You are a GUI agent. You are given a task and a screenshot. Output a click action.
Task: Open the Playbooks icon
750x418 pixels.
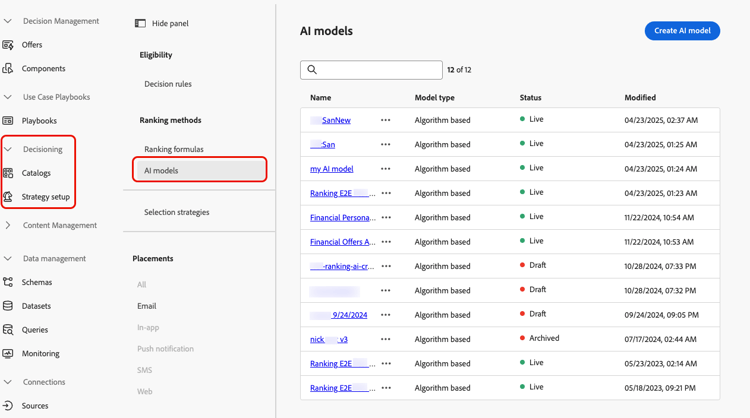point(8,121)
